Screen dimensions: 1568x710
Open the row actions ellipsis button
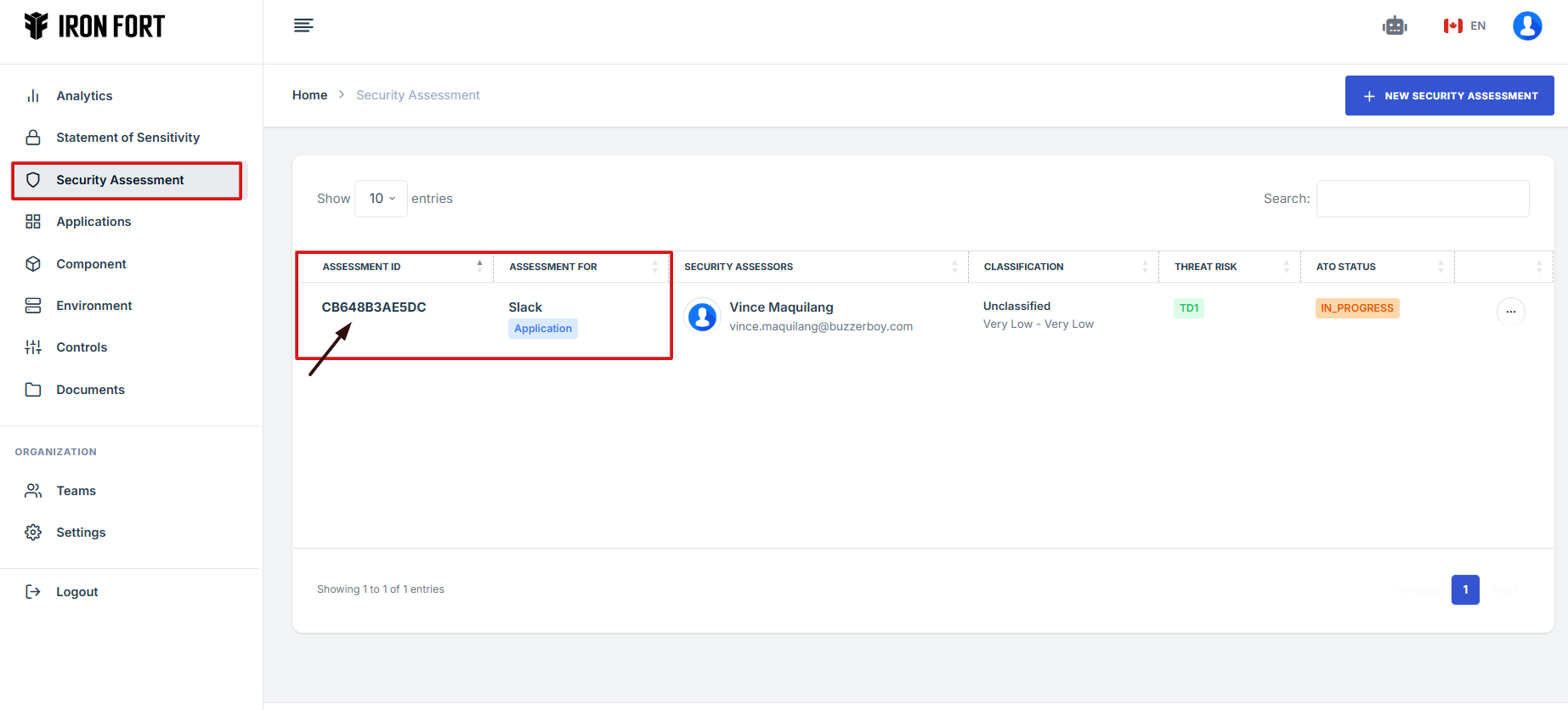point(1510,312)
